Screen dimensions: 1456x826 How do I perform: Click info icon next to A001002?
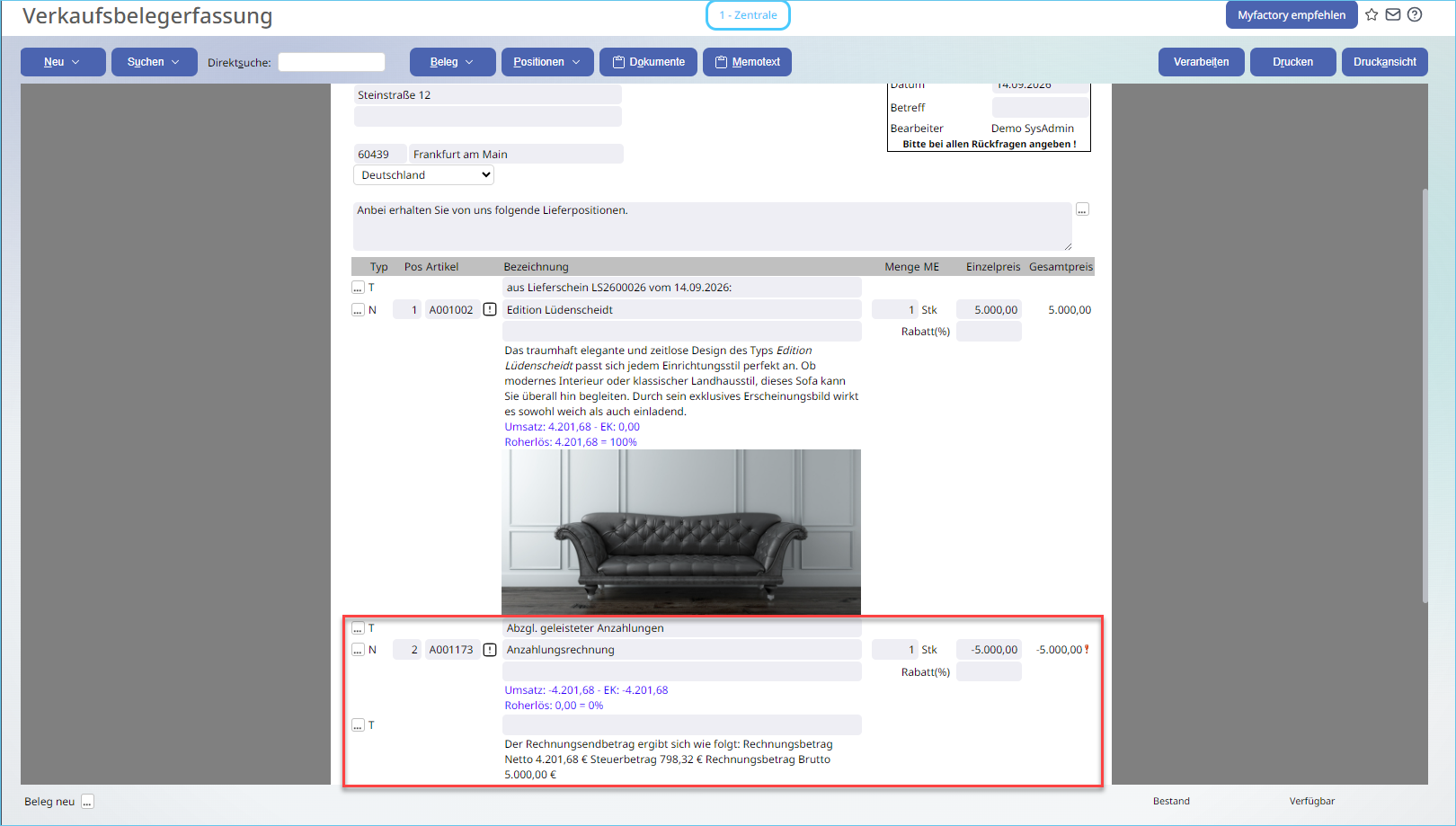[490, 309]
